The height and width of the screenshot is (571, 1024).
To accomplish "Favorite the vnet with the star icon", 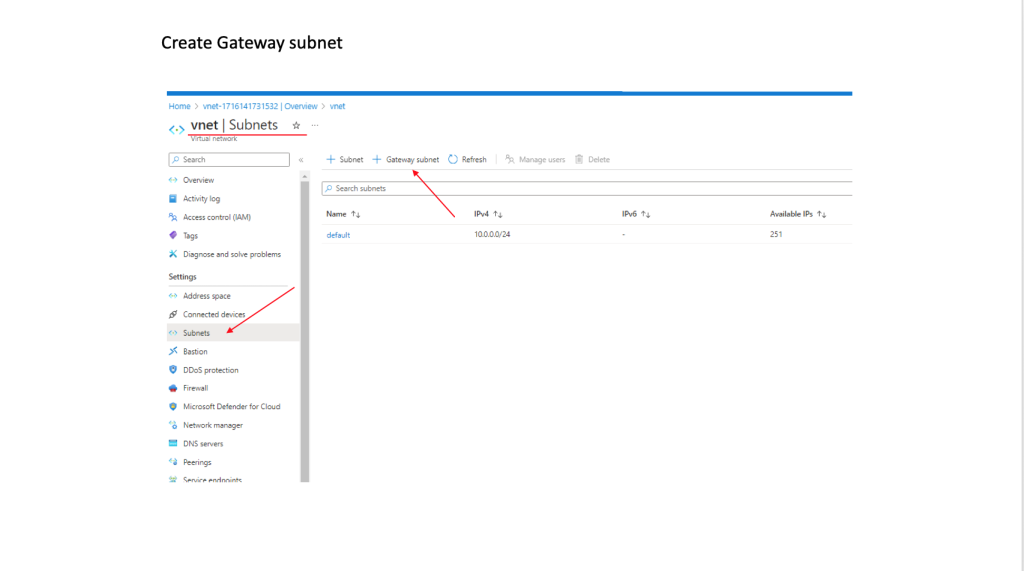I will pyautogui.click(x=296, y=126).
